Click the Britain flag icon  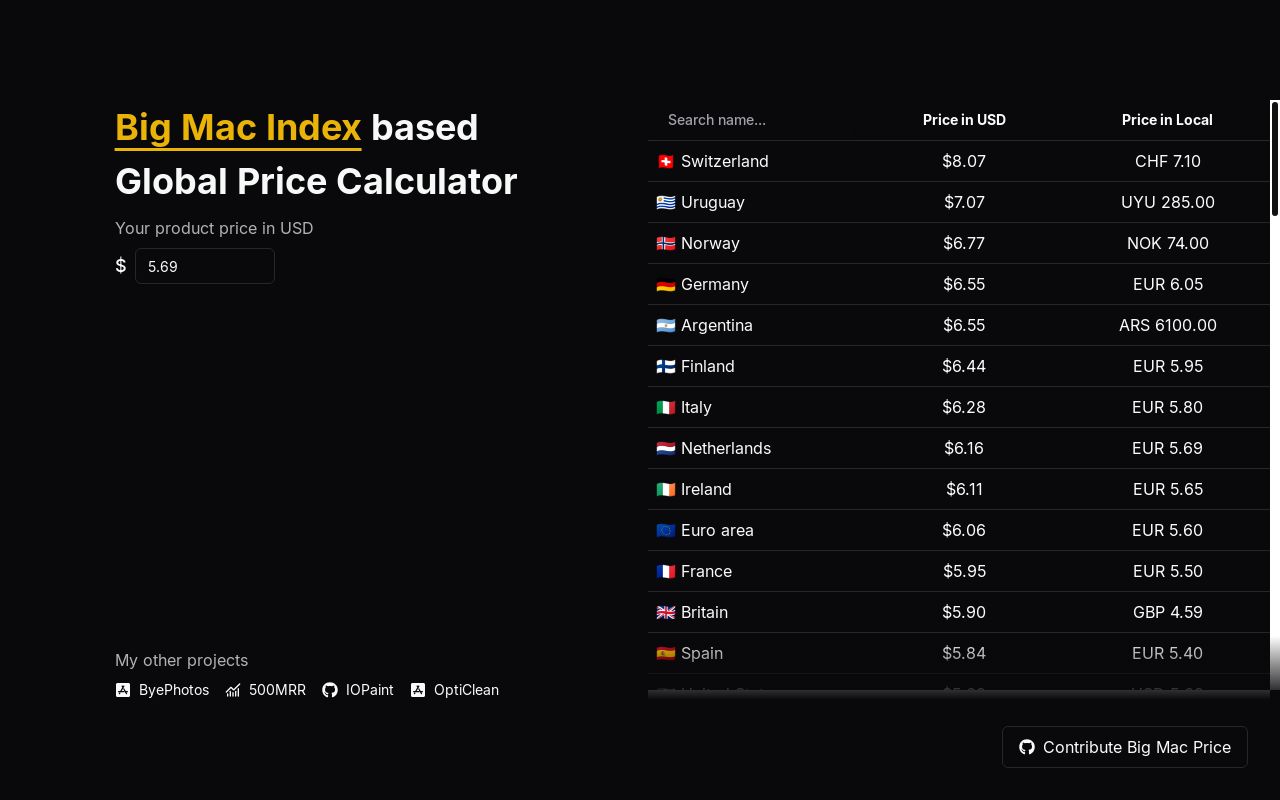pyautogui.click(x=666, y=612)
